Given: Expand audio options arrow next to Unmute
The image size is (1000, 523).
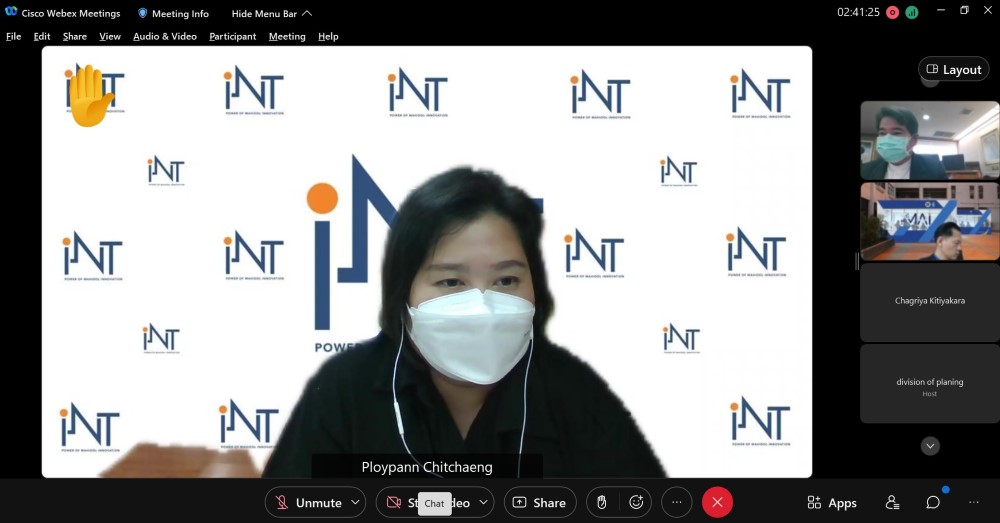Looking at the screenshot, I should pyautogui.click(x=356, y=503).
